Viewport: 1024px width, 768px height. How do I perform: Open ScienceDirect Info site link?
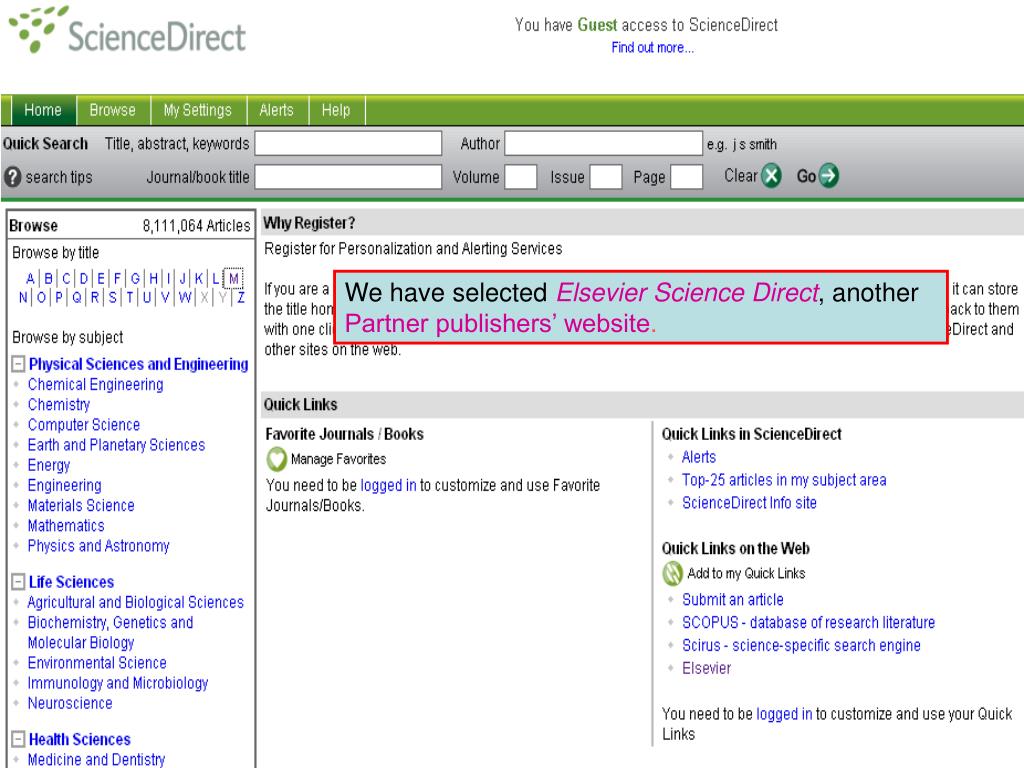[749, 503]
